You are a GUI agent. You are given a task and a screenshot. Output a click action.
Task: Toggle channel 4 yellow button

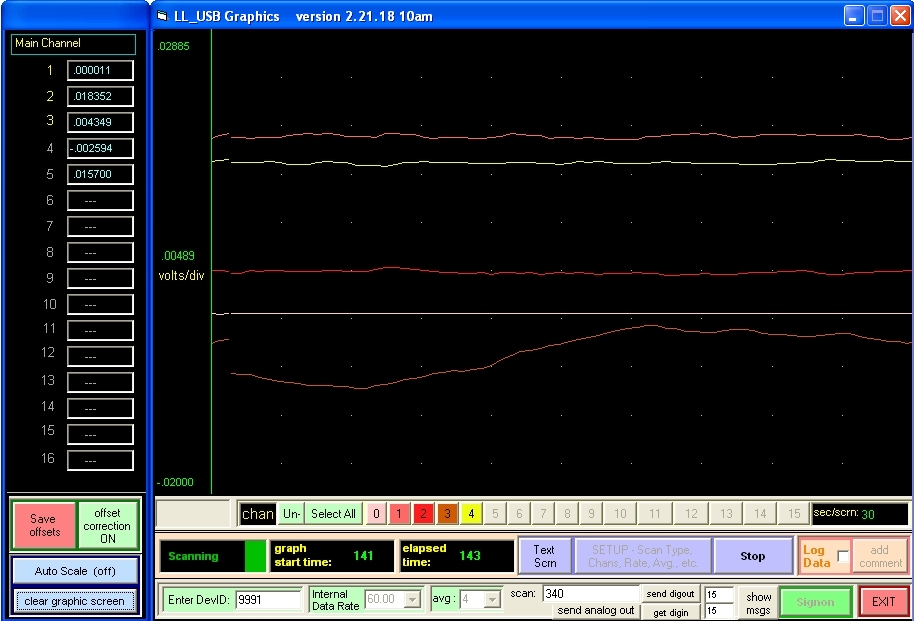tap(471, 514)
